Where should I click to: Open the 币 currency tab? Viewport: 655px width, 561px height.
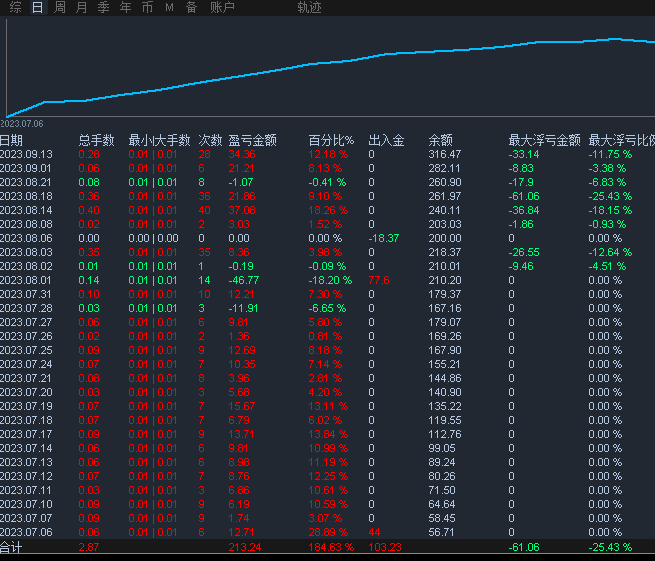click(x=147, y=7)
